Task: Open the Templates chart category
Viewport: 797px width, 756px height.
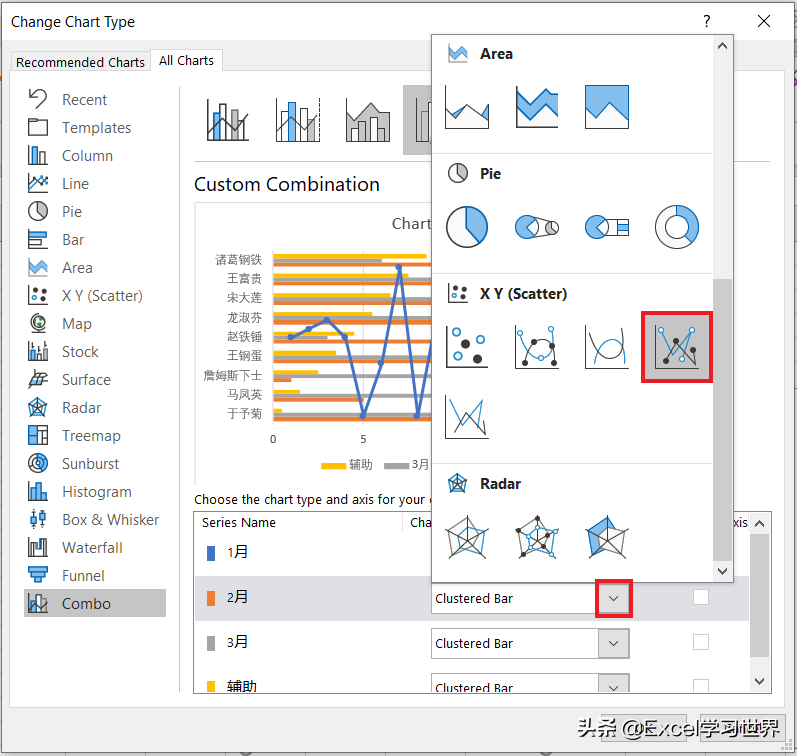Action: point(96,128)
